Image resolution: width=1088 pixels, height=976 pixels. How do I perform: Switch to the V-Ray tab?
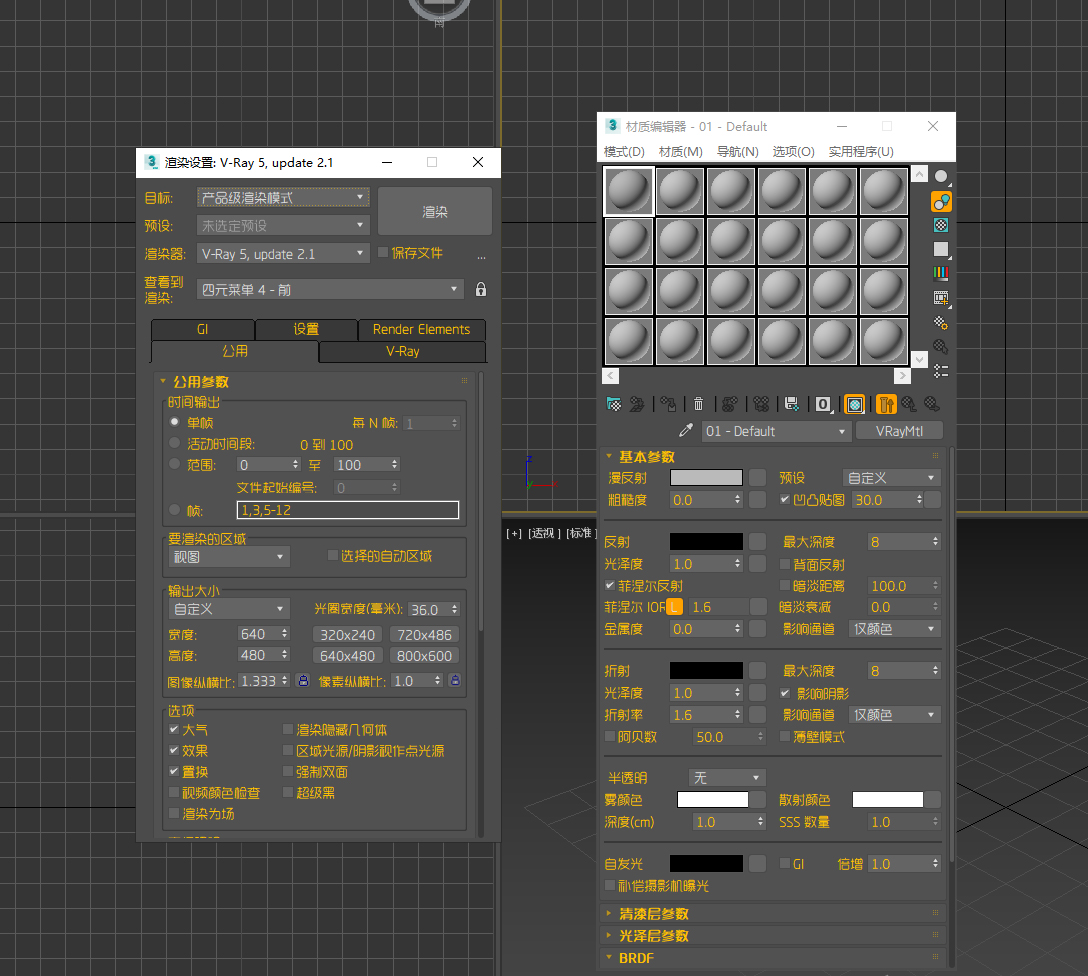[402, 352]
